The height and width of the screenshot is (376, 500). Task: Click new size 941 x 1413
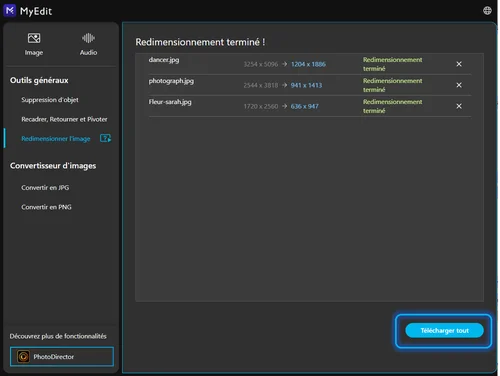[306, 85]
